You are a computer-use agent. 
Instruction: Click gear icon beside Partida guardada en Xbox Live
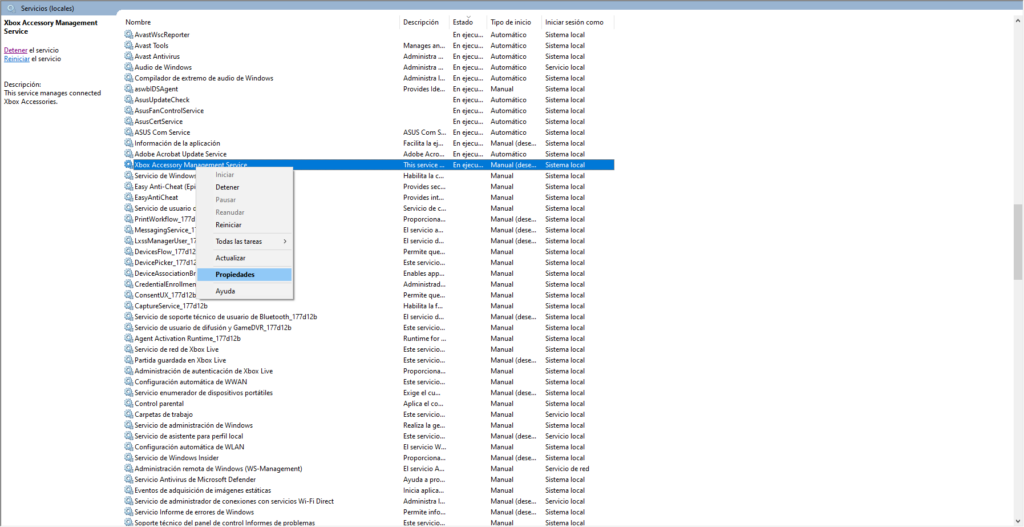coord(129,360)
